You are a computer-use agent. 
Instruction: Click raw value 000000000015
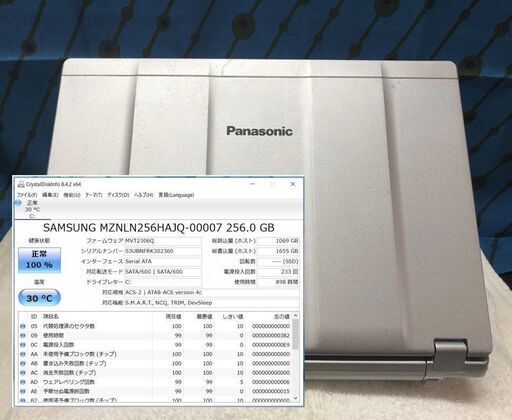point(271,391)
